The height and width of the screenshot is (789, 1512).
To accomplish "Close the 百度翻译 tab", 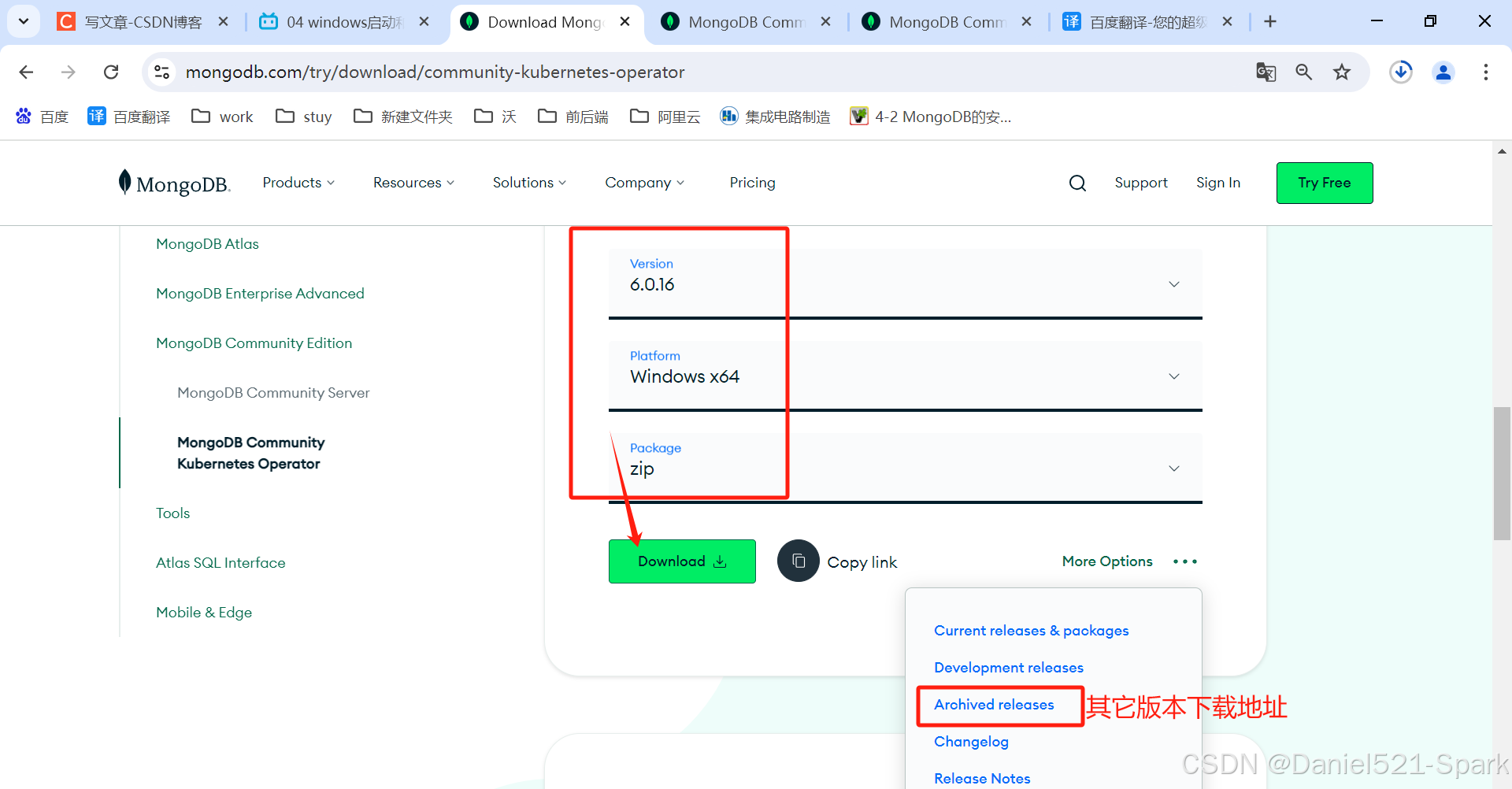I will click(x=1228, y=22).
